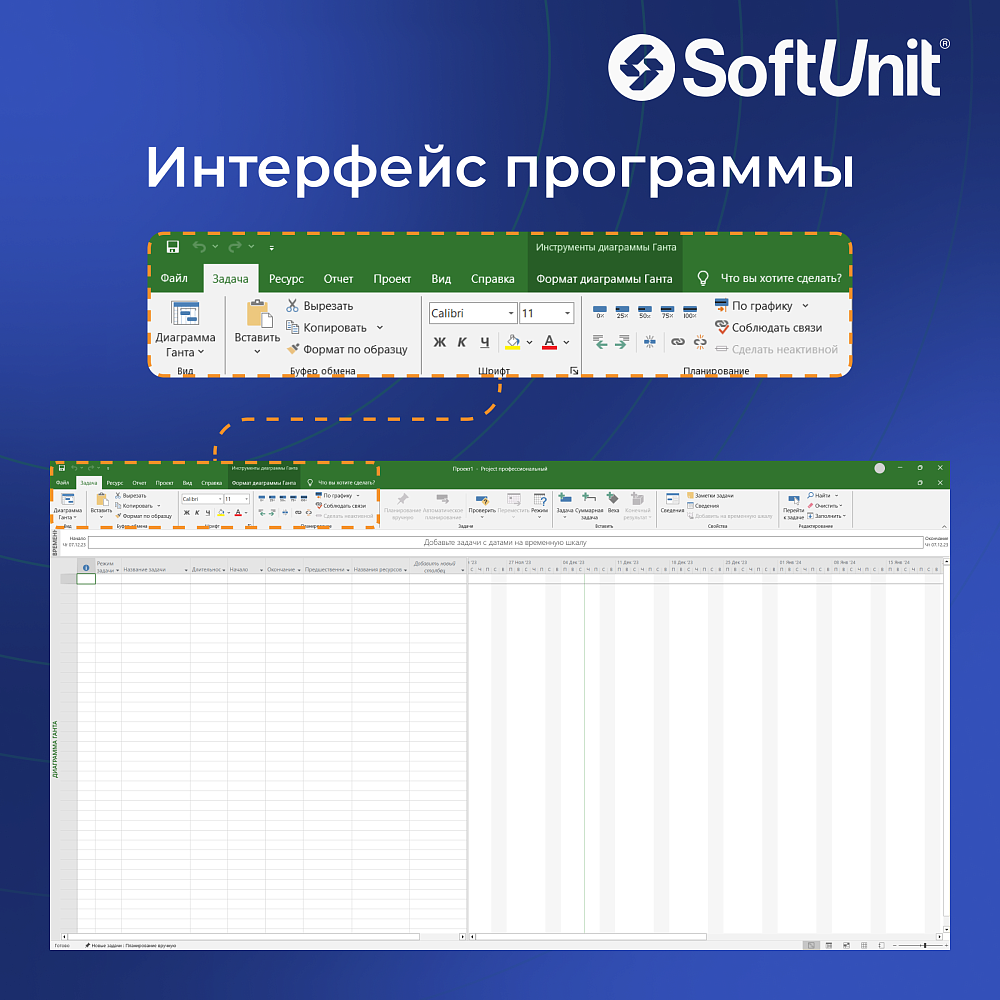Click the Добавьте задачи с датами timeline box

pos(505,543)
